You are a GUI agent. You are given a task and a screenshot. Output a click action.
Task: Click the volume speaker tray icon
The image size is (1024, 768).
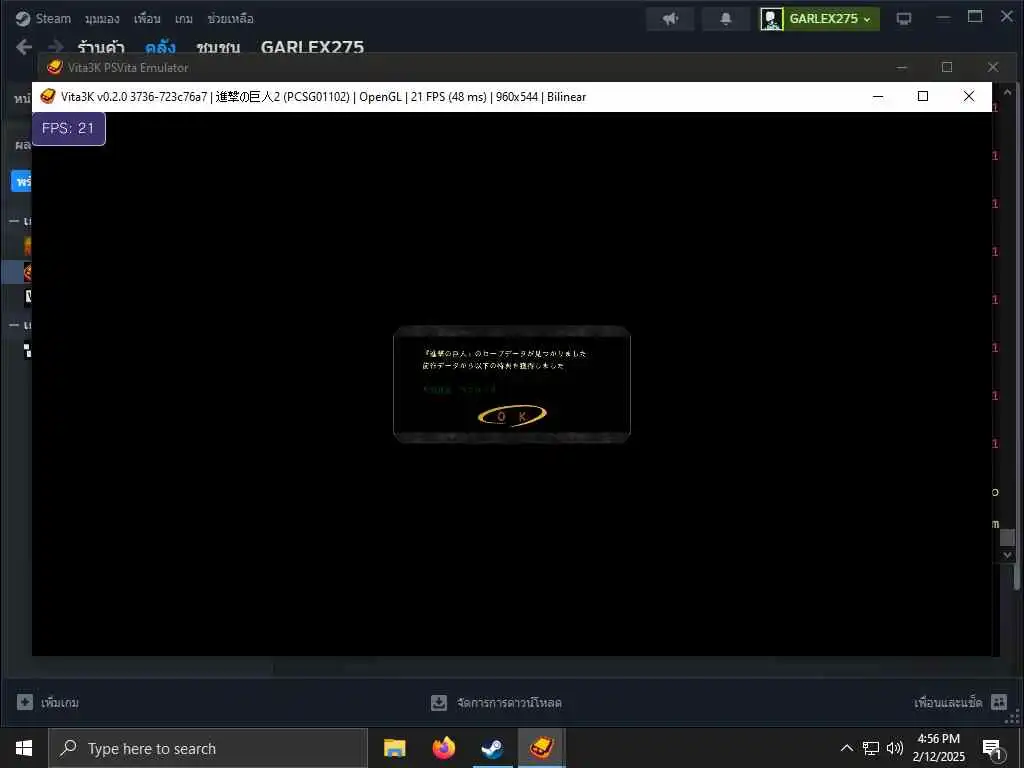[x=895, y=748]
